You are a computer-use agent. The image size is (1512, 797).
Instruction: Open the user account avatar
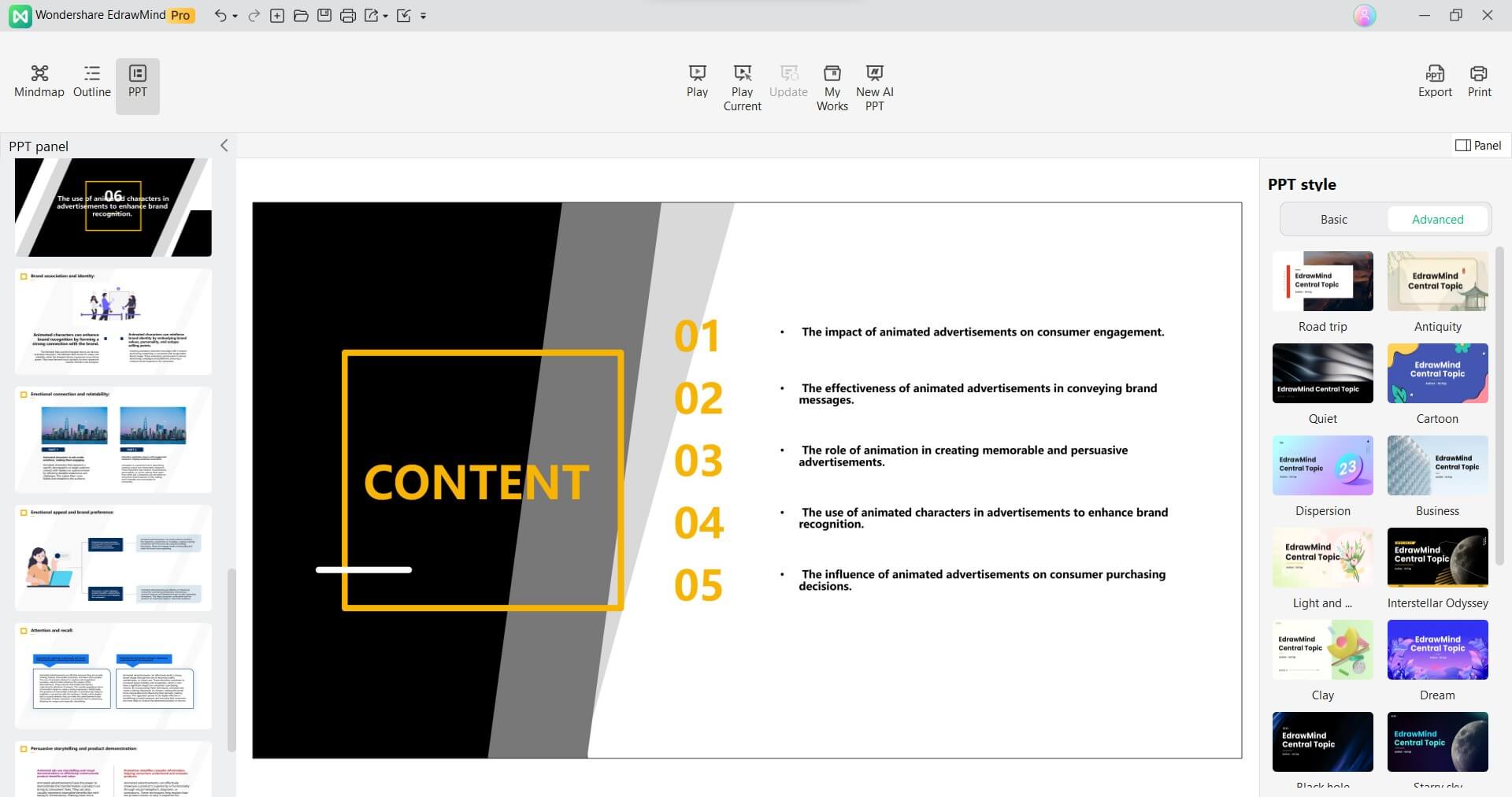(1365, 16)
